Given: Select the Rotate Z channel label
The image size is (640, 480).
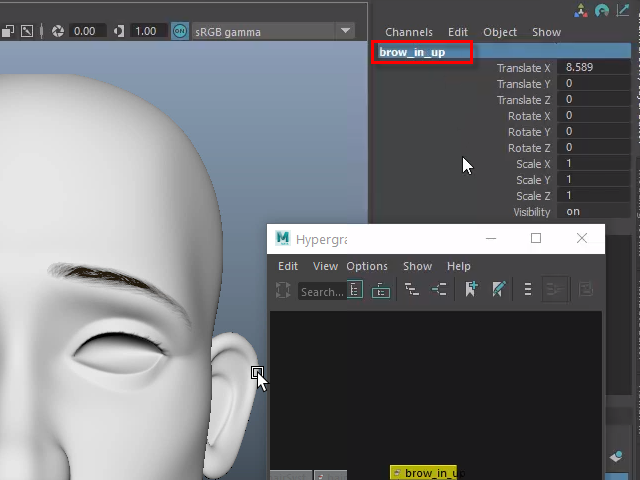Looking at the screenshot, I should (529, 148).
